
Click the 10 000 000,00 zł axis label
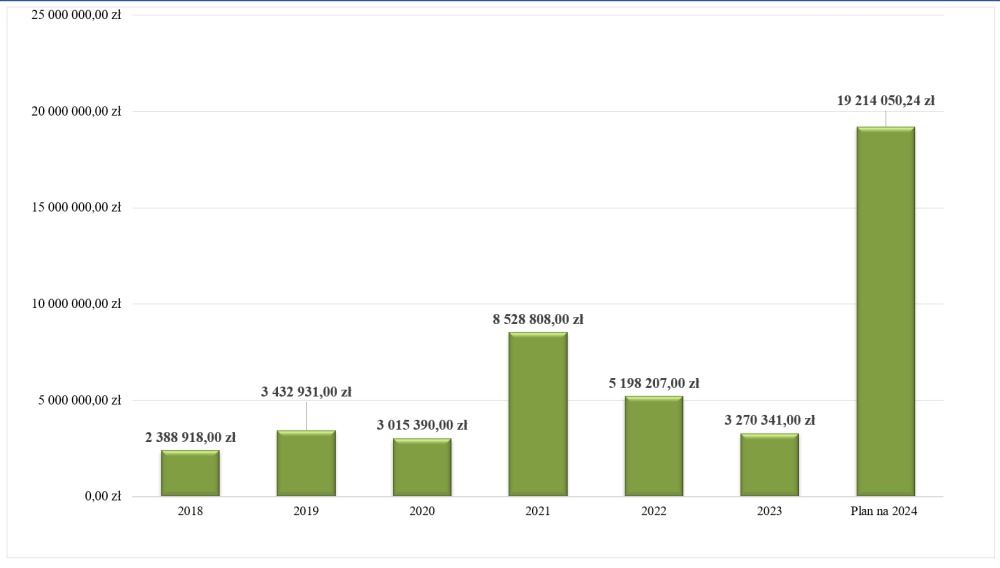point(73,304)
